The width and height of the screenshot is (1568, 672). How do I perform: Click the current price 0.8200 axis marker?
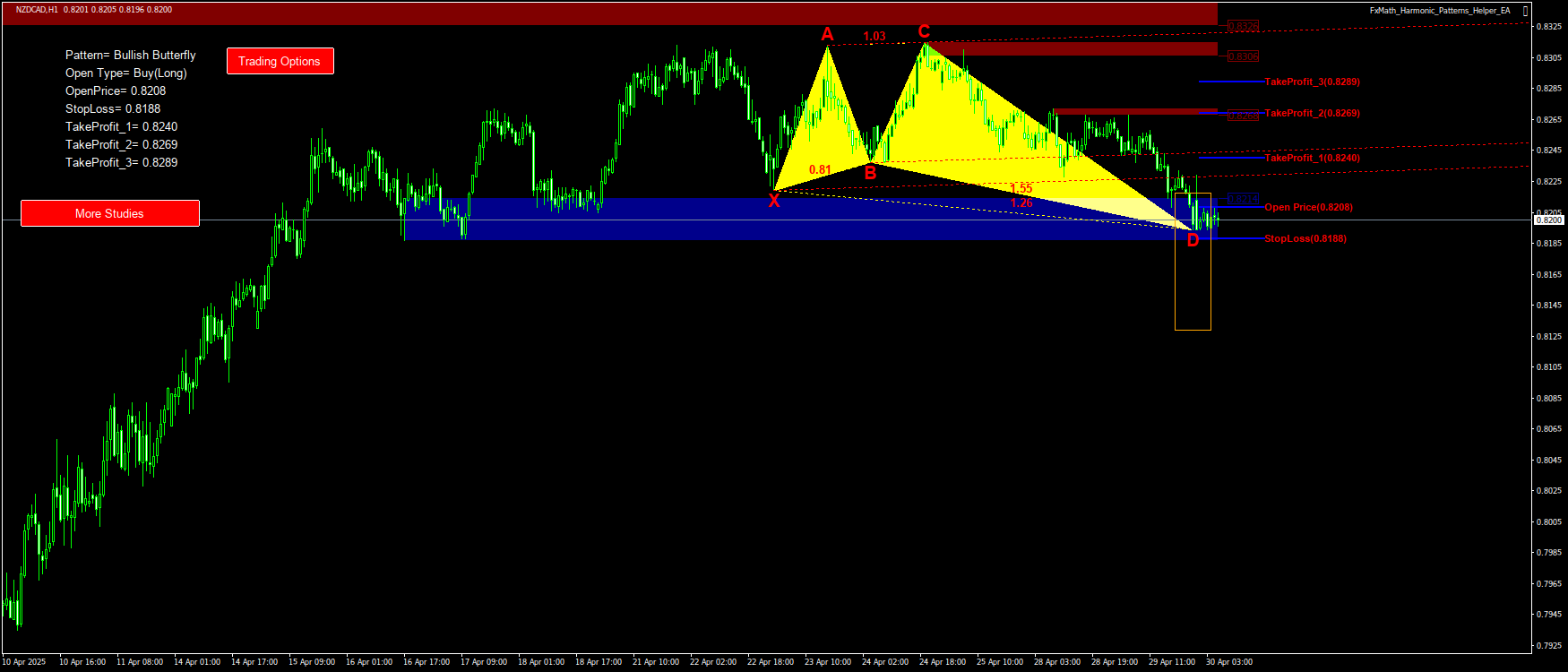coord(1549,220)
